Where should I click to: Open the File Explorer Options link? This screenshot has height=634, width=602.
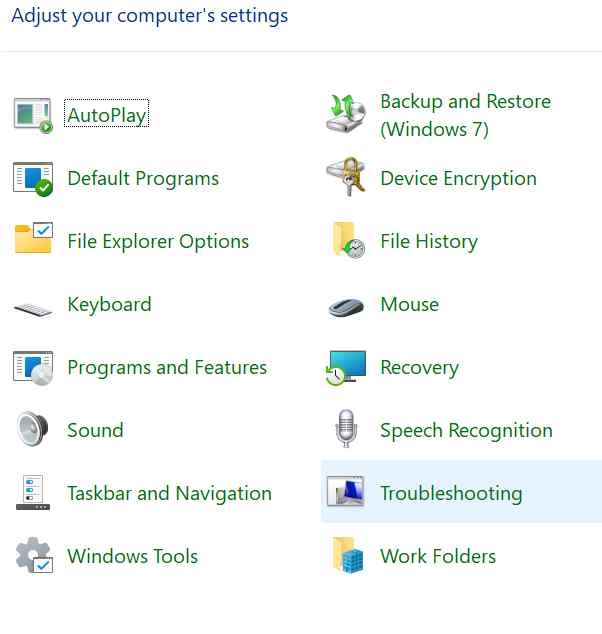tap(158, 241)
